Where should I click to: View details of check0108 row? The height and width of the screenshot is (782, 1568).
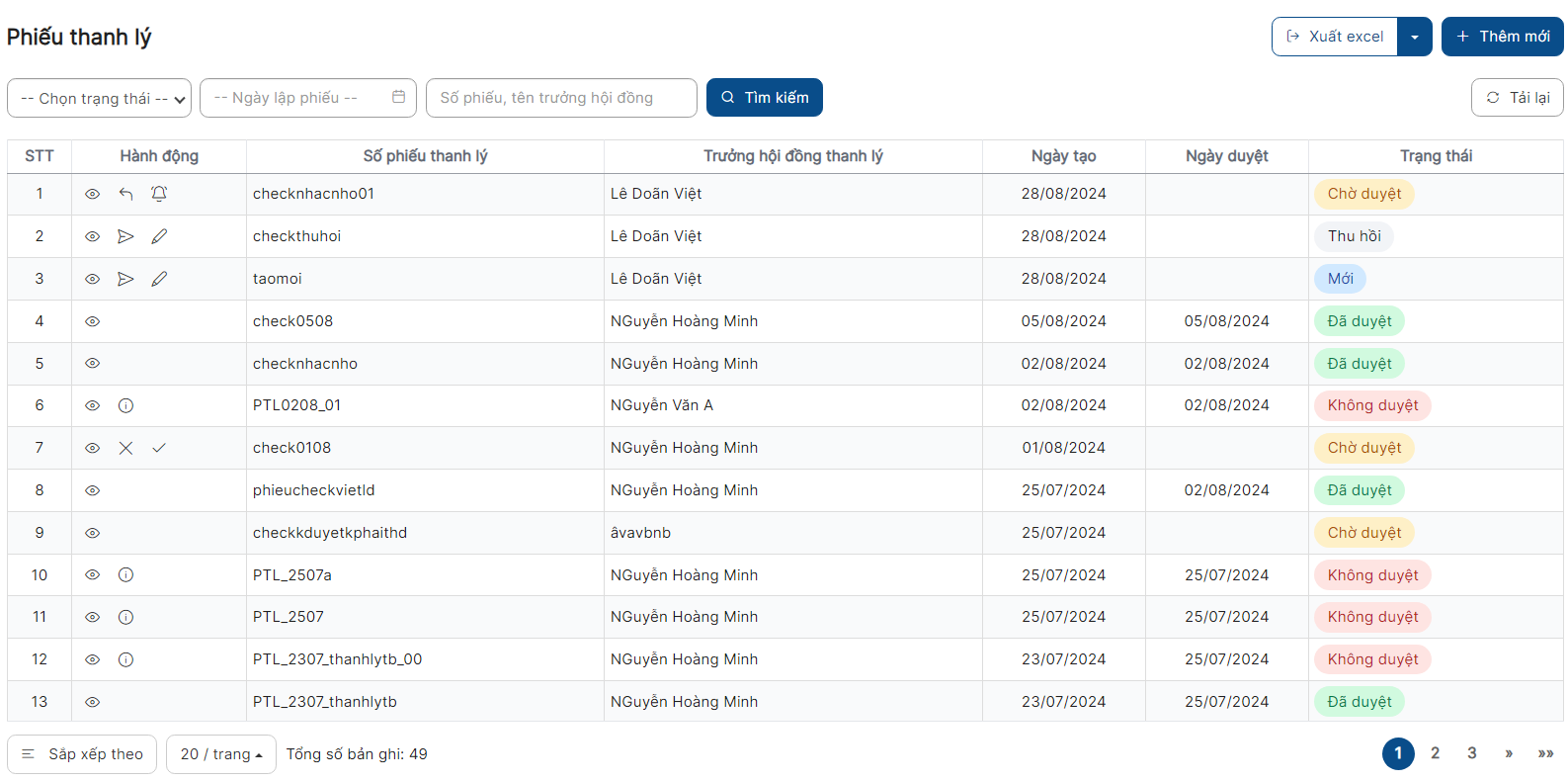tap(92, 448)
